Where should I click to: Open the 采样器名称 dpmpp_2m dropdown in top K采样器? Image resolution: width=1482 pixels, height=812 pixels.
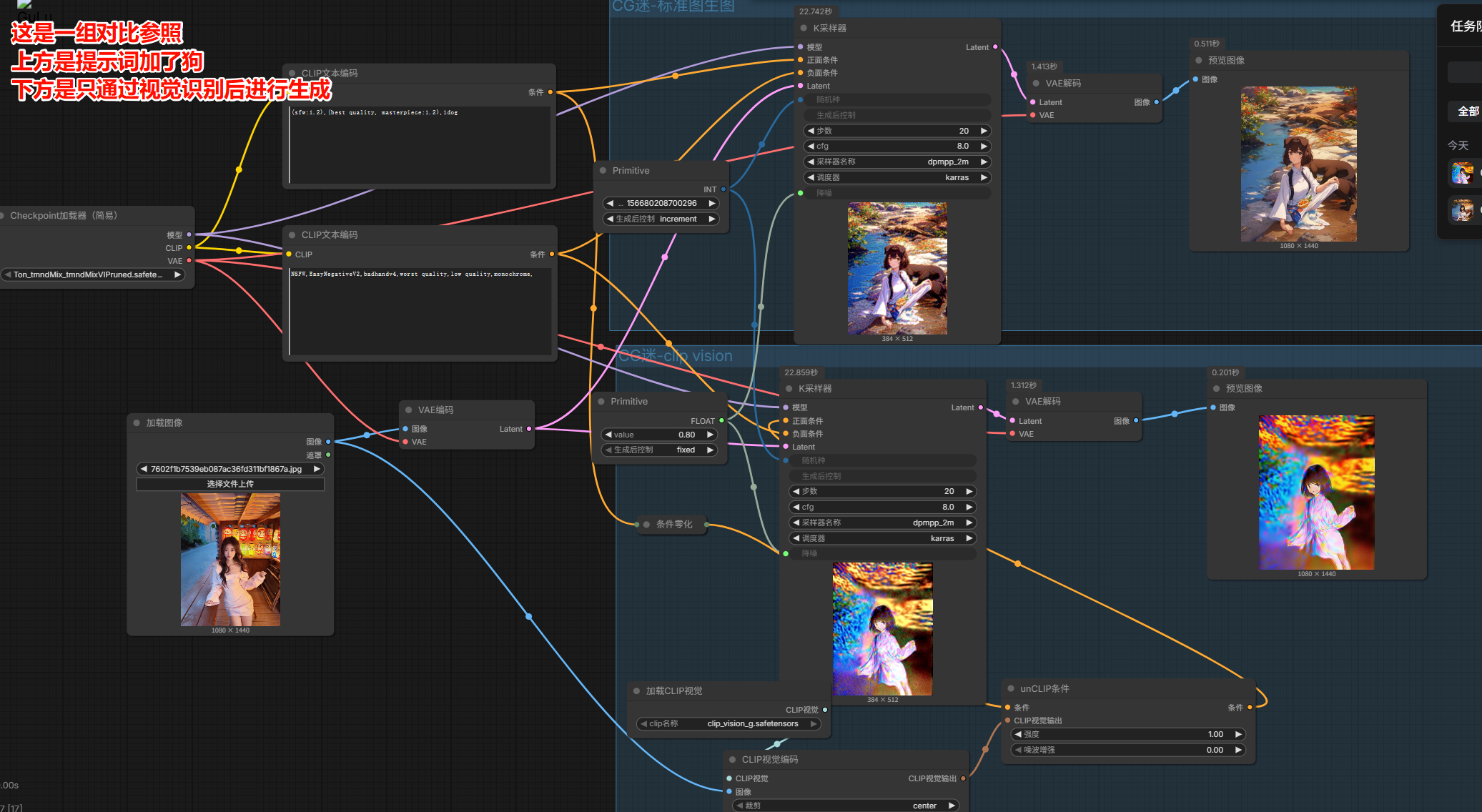pos(897,162)
